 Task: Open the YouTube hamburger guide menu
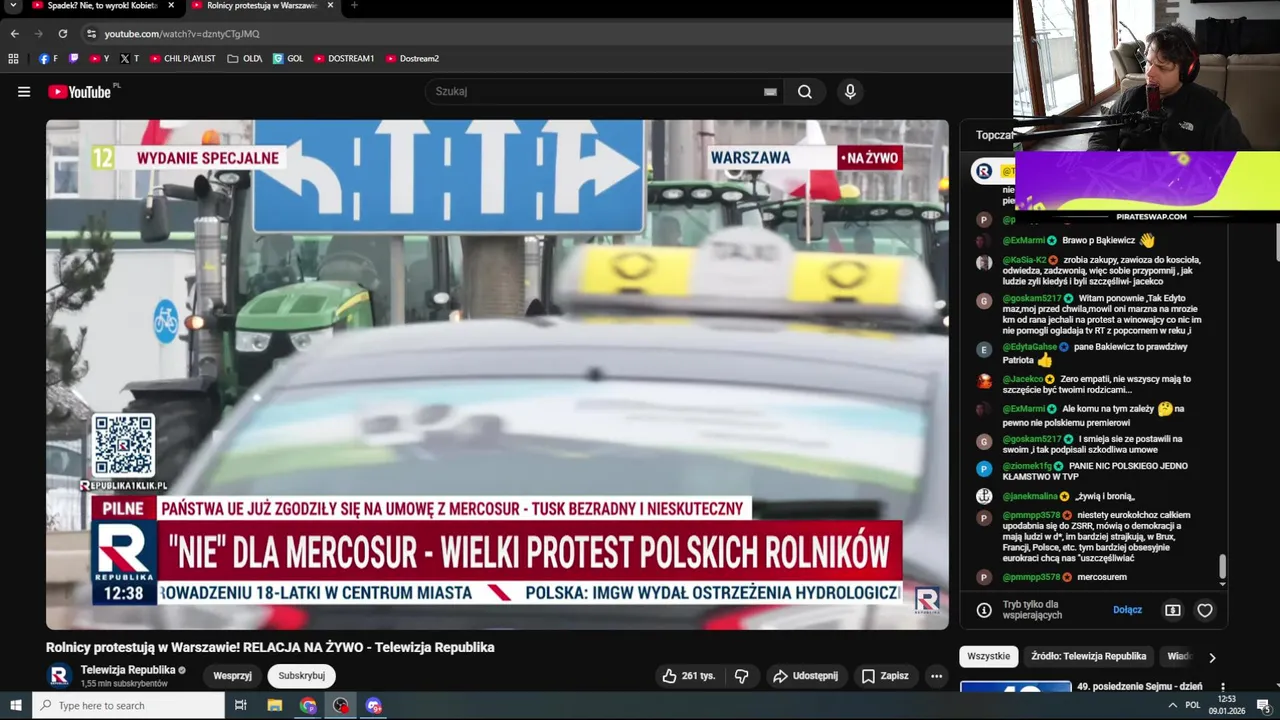tap(24, 92)
